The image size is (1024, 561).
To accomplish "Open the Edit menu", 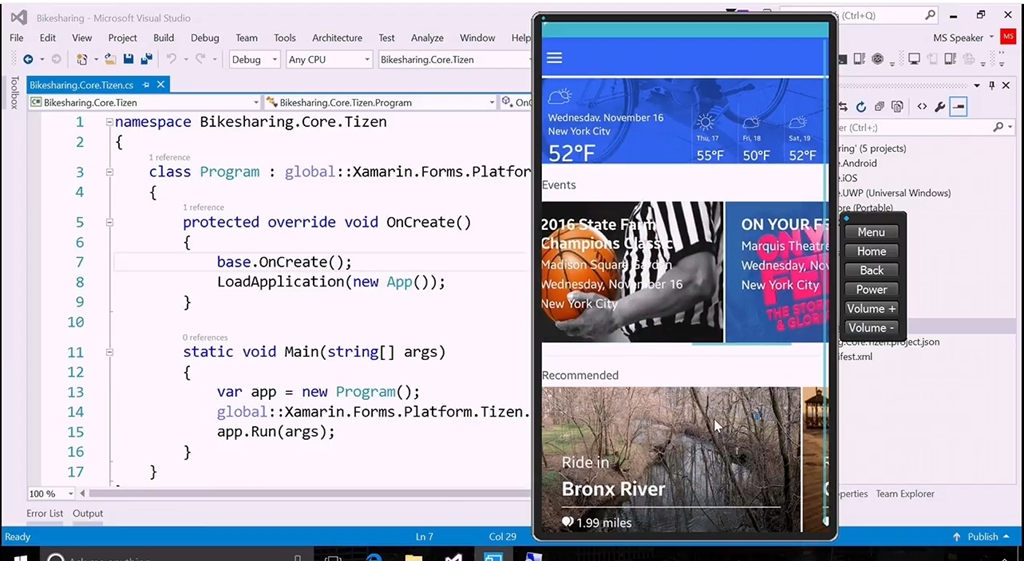I will (48, 38).
